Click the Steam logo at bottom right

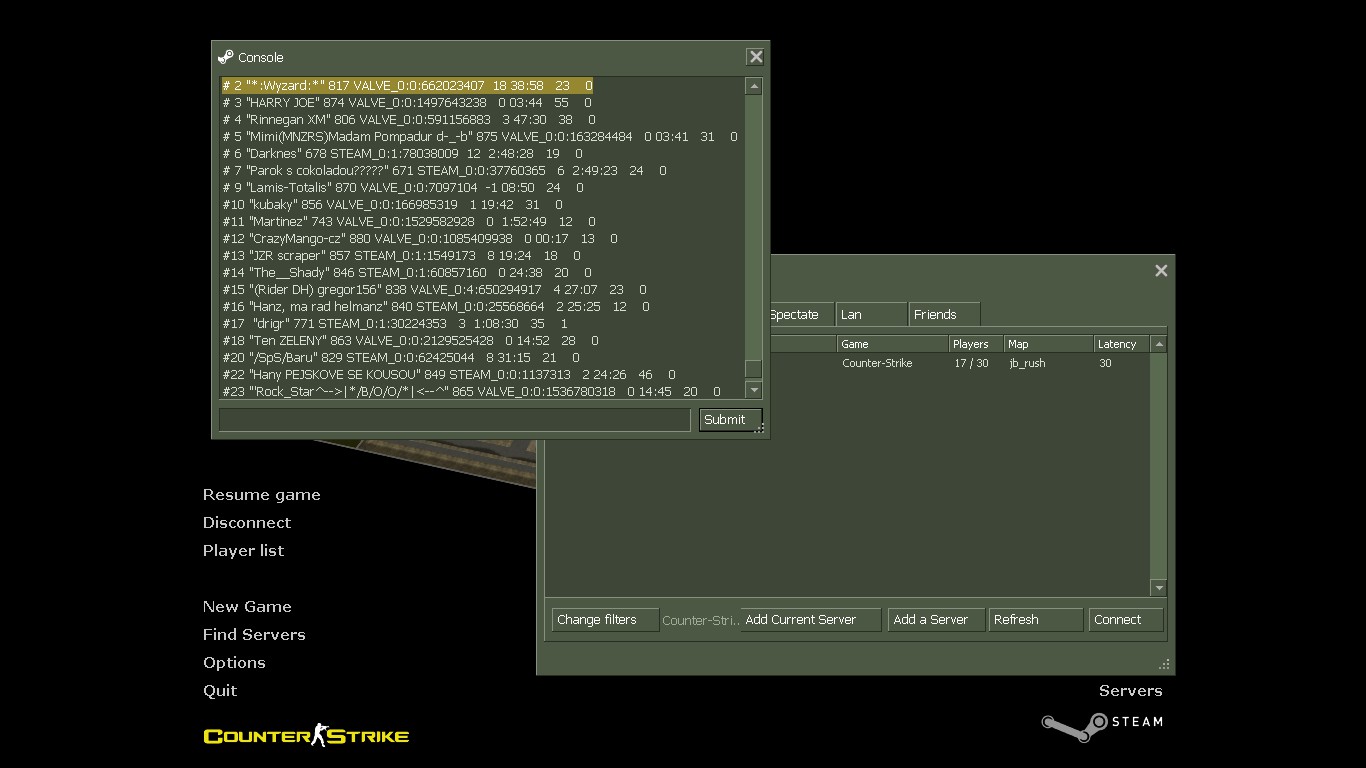click(1102, 727)
